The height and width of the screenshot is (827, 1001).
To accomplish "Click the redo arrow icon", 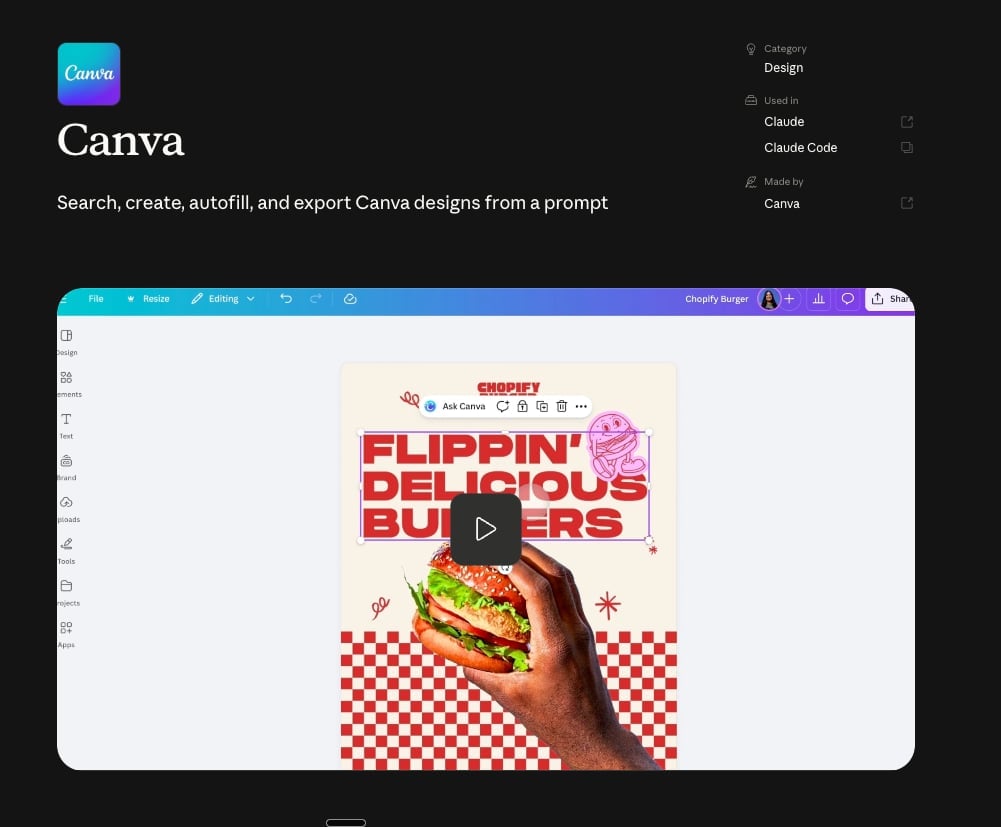I will 315,299.
